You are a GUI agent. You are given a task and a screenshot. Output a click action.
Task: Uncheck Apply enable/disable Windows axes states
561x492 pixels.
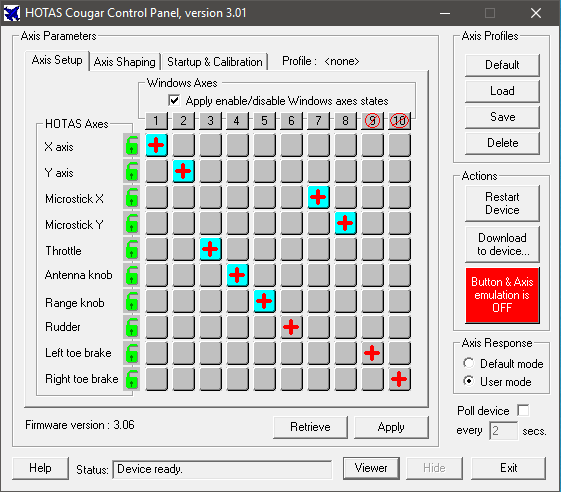(x=174, y=100)
